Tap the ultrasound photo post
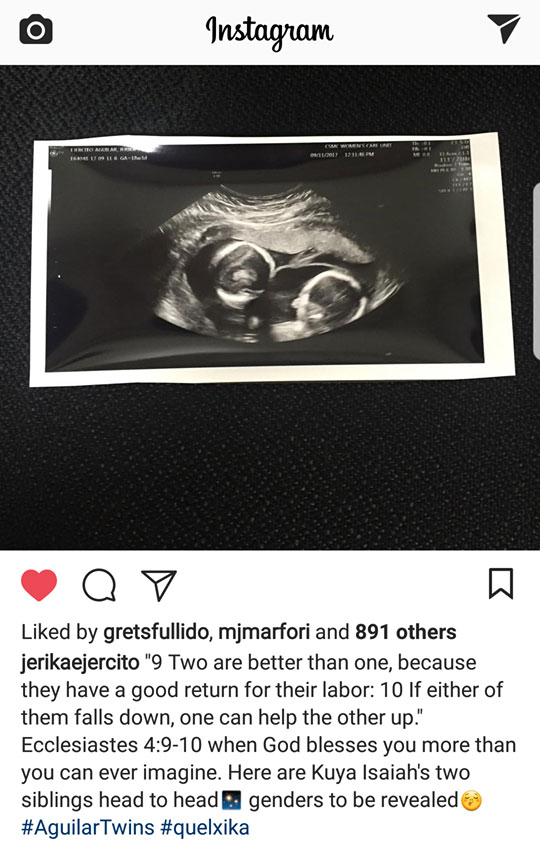The image size is (540, 841). pyautogui.click(x=270, y=308)
